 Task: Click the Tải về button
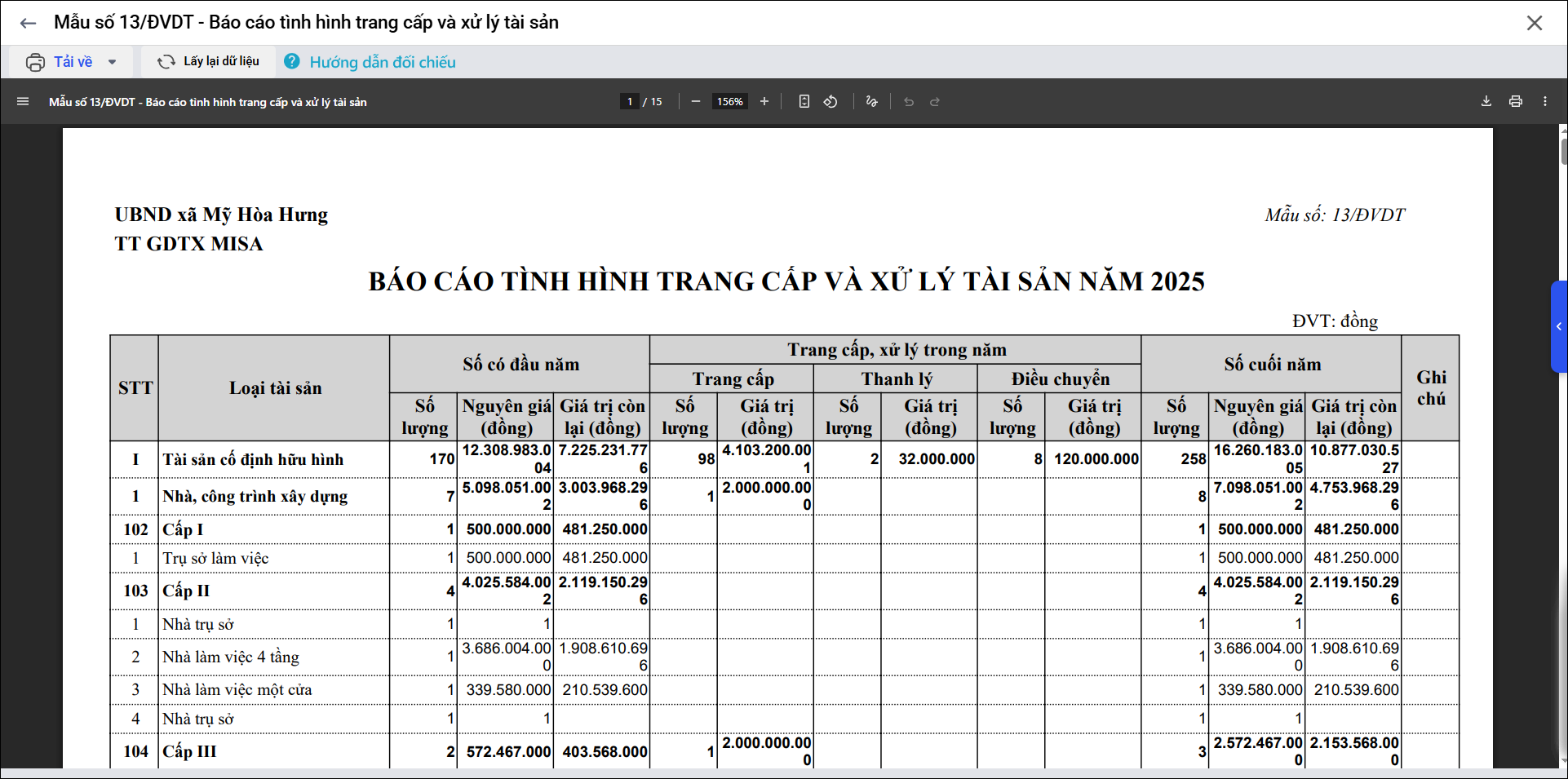[x=61, y=62]
